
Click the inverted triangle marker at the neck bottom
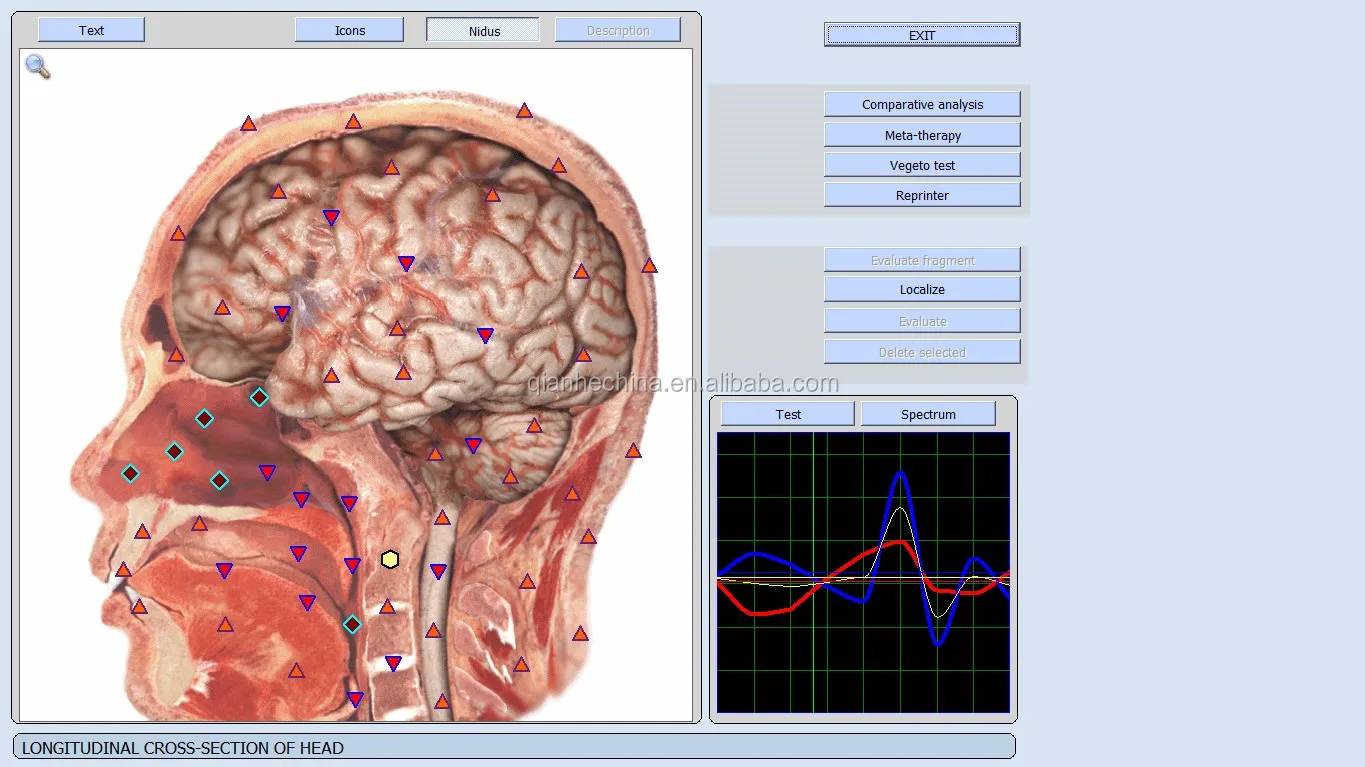pyautogui.click(x=355, y=699)
